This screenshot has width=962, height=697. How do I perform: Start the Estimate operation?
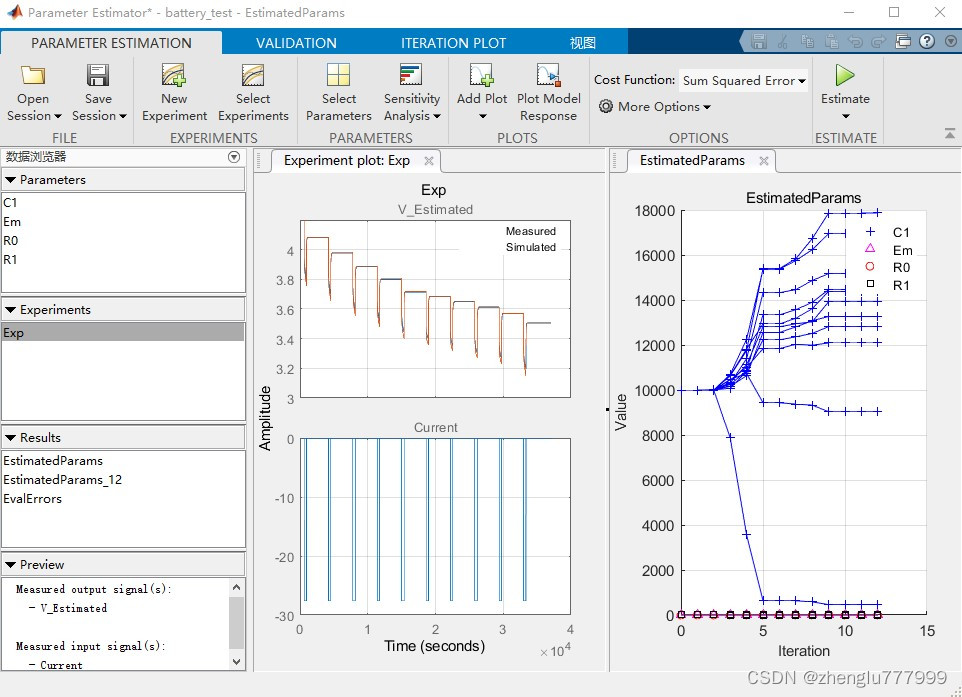(x=845, y=90)
